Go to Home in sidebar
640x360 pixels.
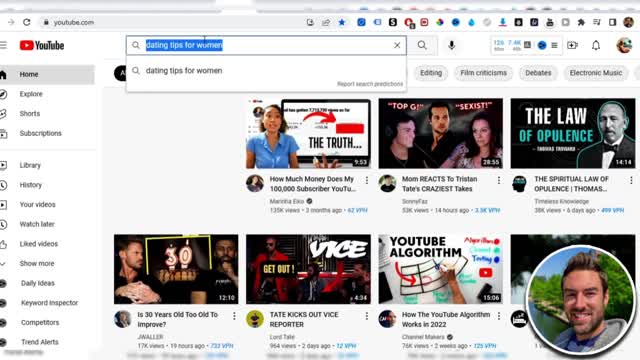click(47, 74)
